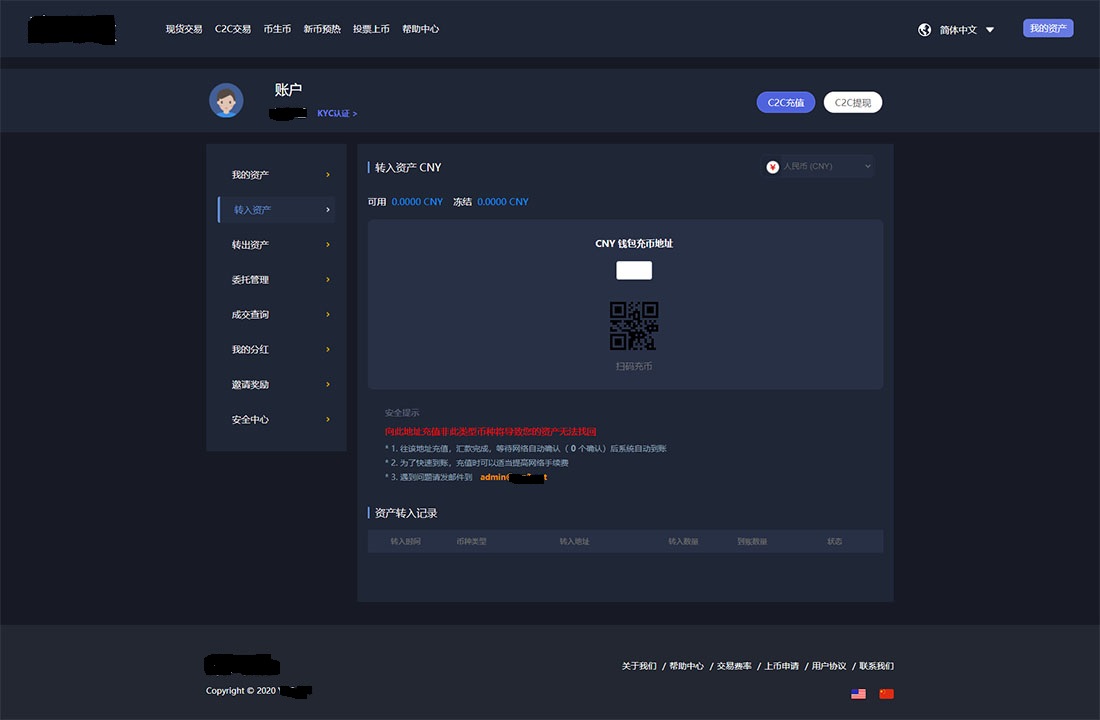Click the 账户 heading
Viewport: 1100px width, 720px height.
(x=288, y=90)
